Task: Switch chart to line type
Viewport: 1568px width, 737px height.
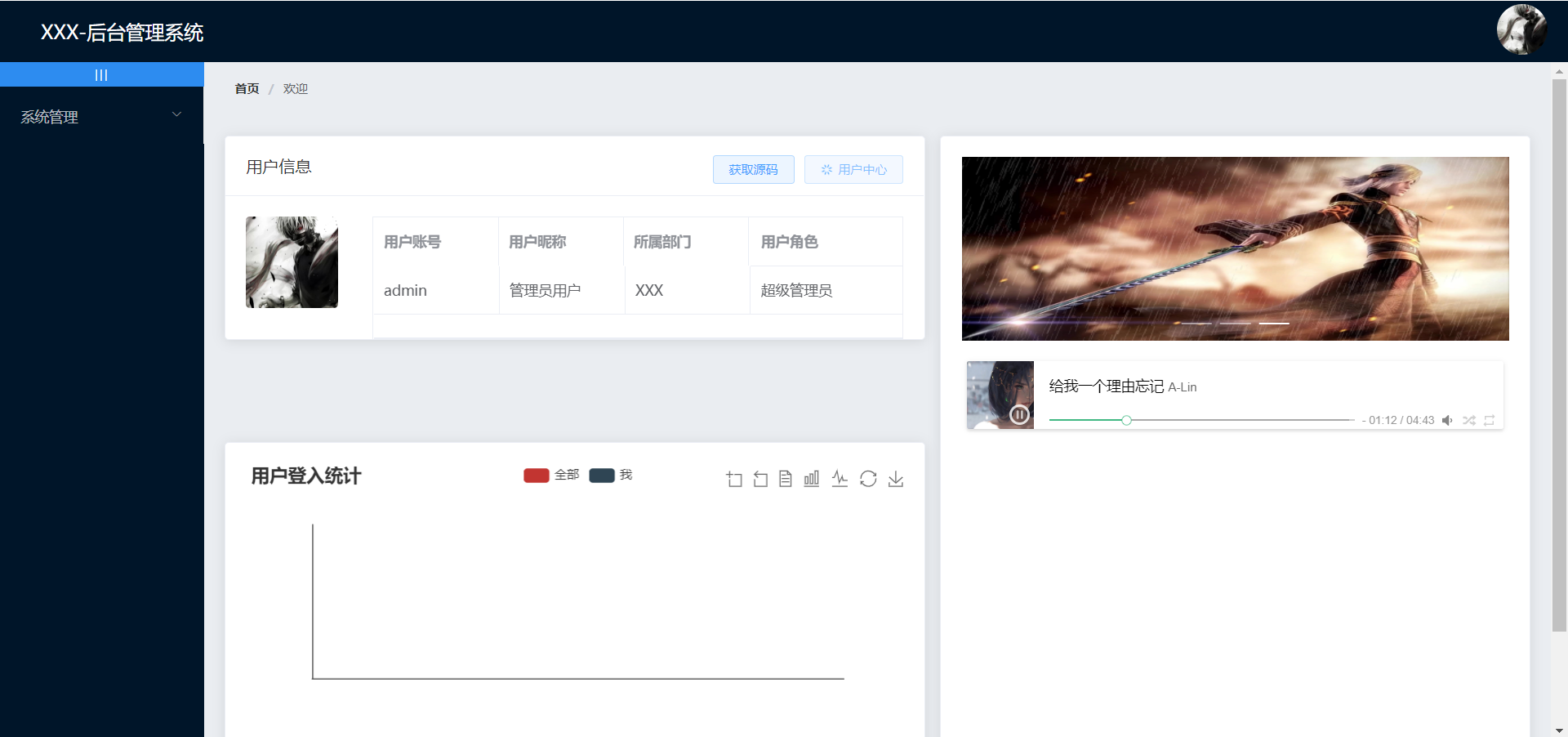Action: pos(840,479)
